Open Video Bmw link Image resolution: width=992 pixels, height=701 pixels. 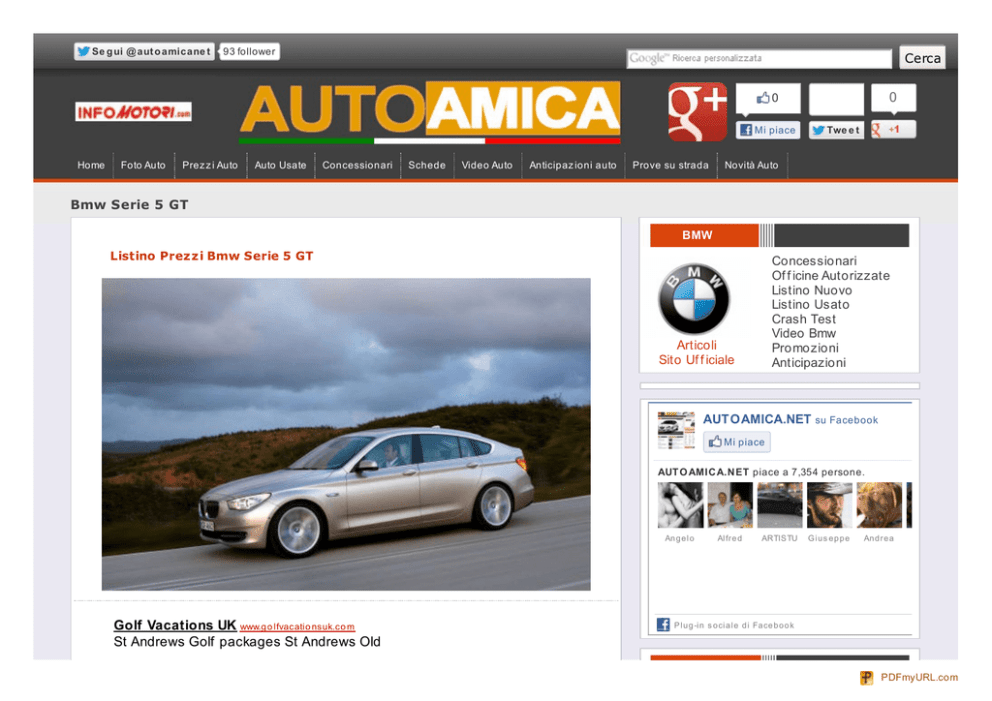click(x=803, y=333)
